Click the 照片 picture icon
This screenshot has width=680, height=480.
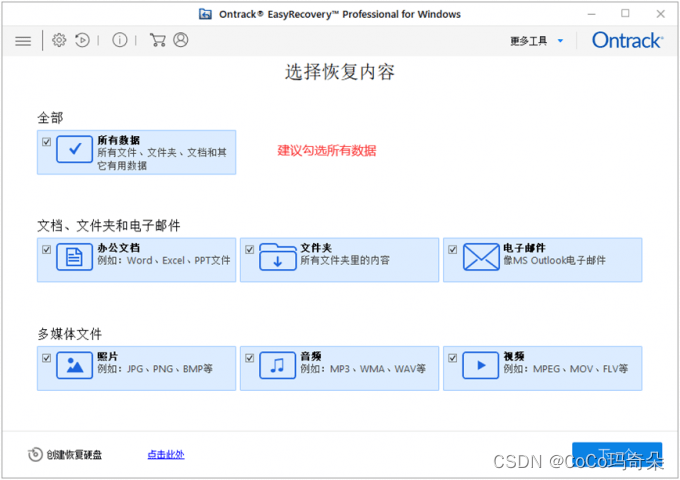point(75,365)
